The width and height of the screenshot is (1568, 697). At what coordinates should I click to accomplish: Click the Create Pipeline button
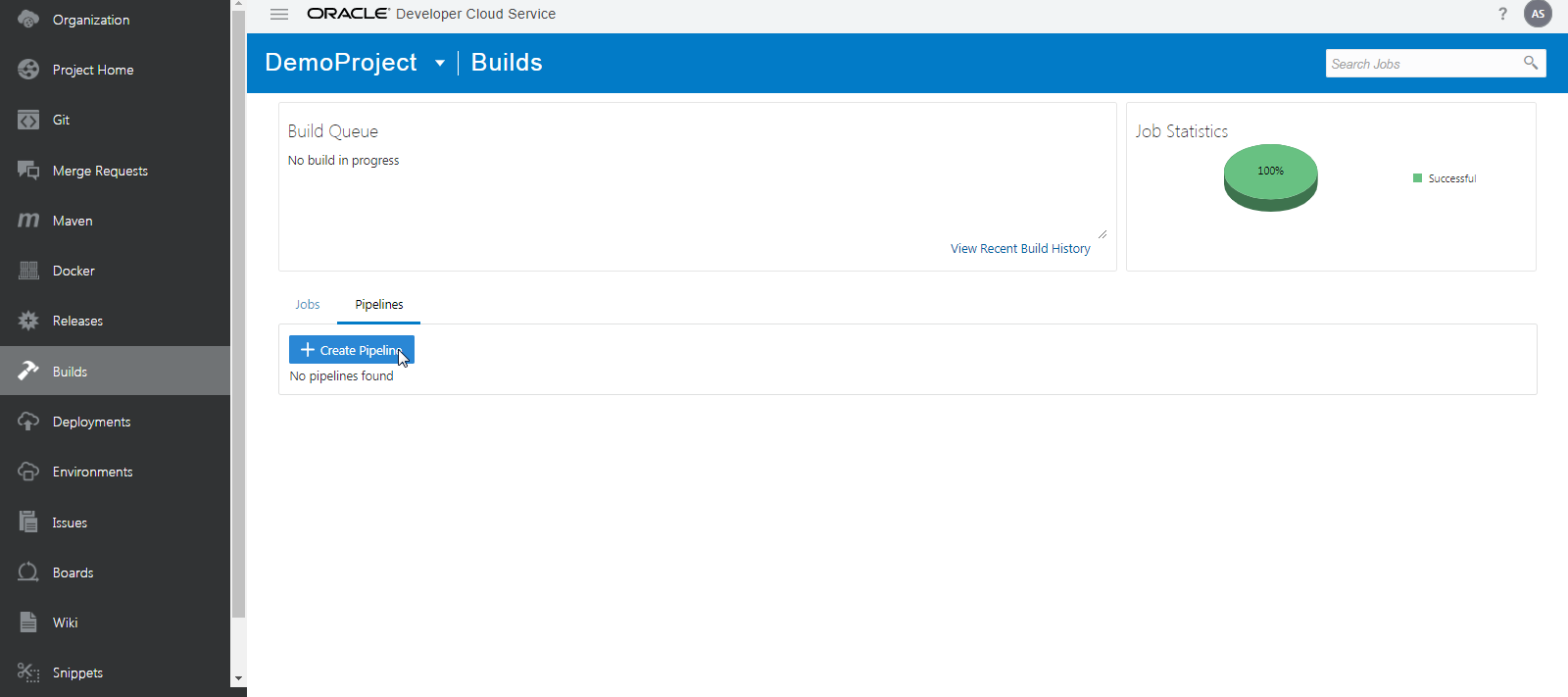[x=352, y=350]
